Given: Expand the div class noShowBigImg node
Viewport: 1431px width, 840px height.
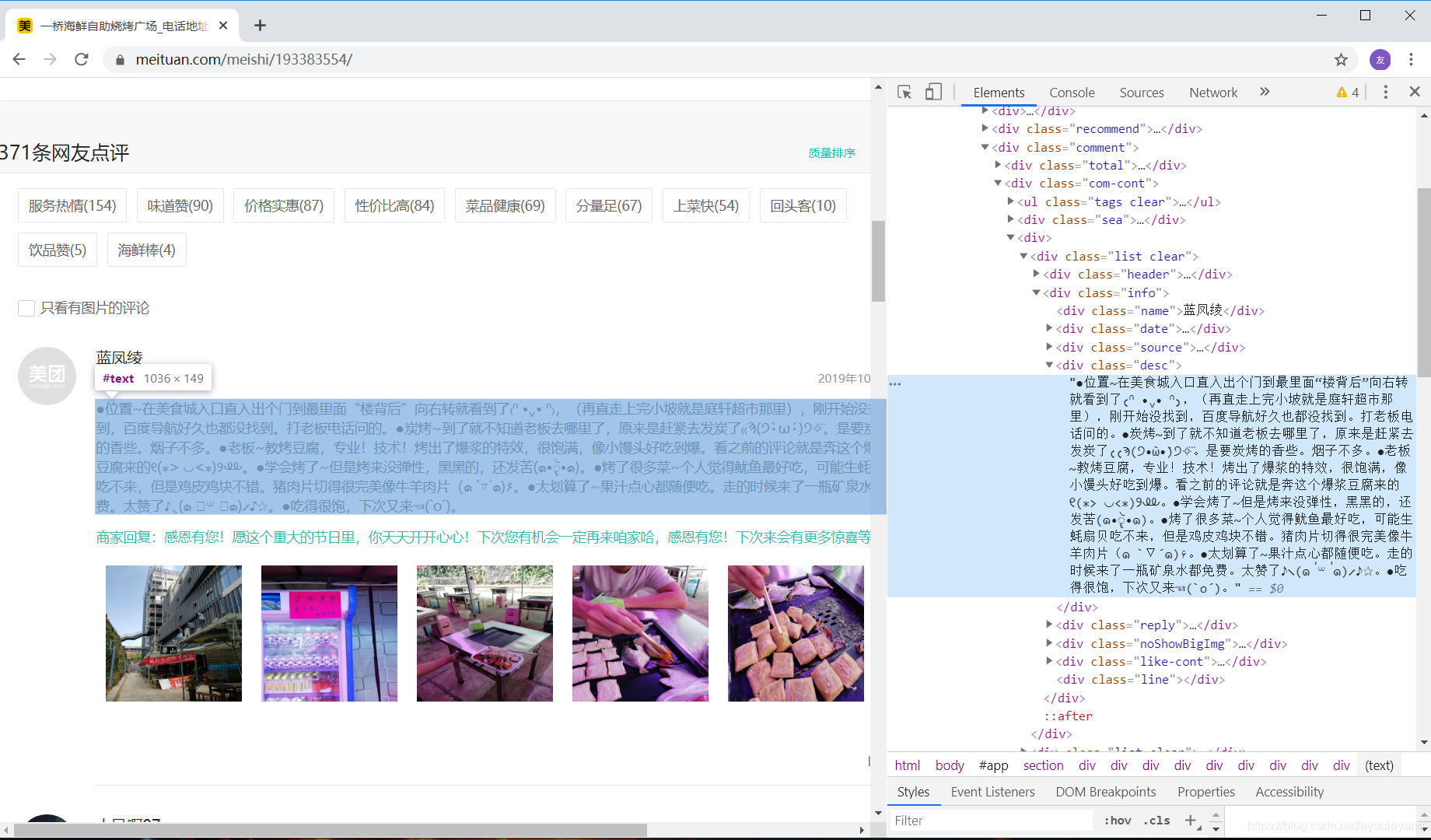Looking at the screenshot, I should click(x=1049, y=643).
